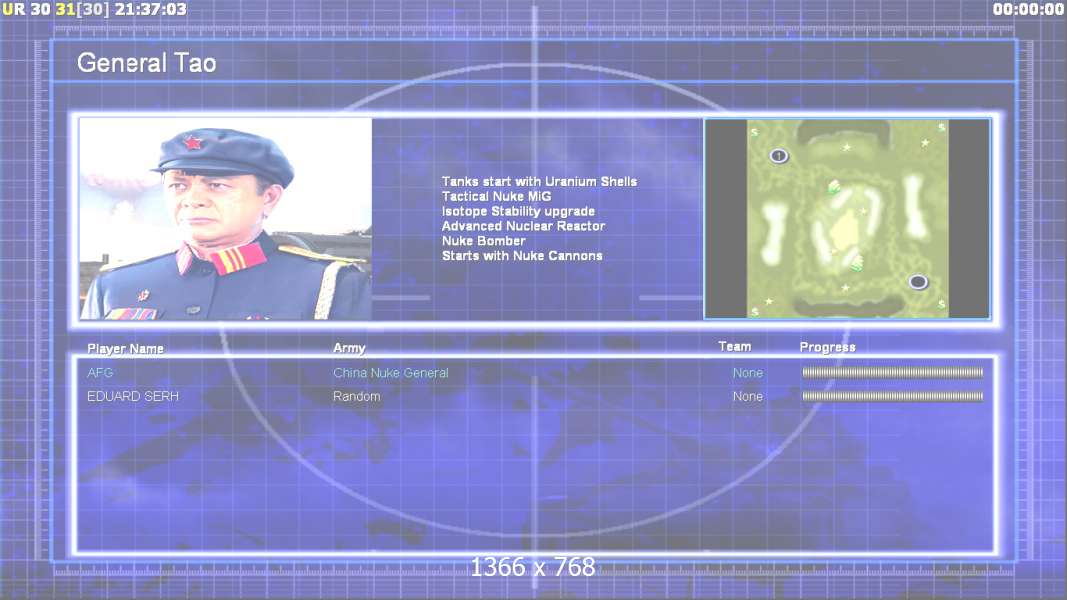This screenshot has width=1067, height=600.
Task: Select player name "EDUARD SERH"
Action: pyautogui.click(x=133, y=396)
